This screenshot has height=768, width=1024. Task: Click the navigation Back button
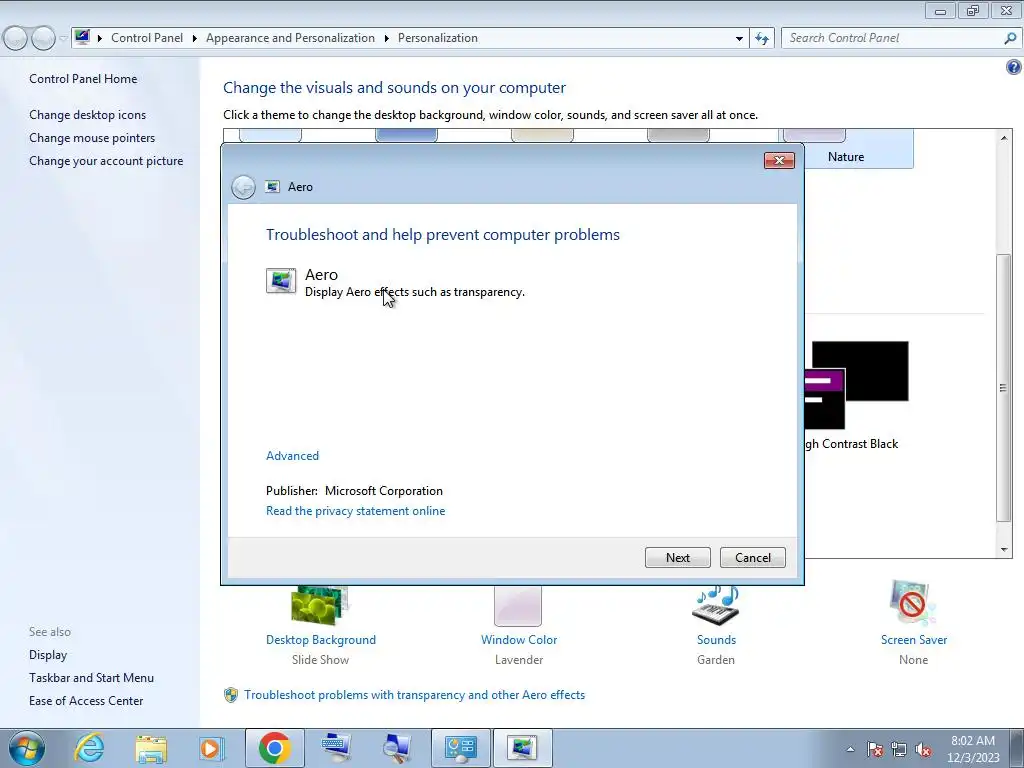(x=16, y=39)
